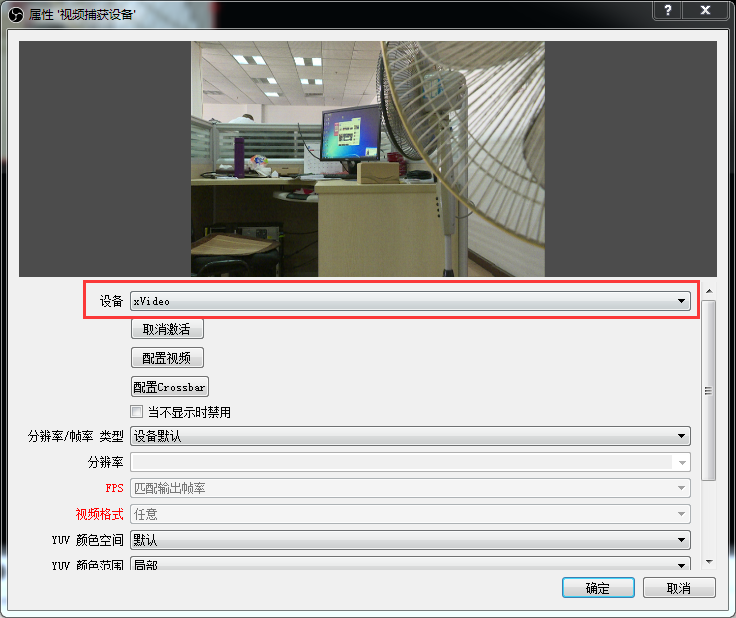Click the scrollbar up arrow
The width and height of the screenshot is (736, 618).
(x=709, y=291)
